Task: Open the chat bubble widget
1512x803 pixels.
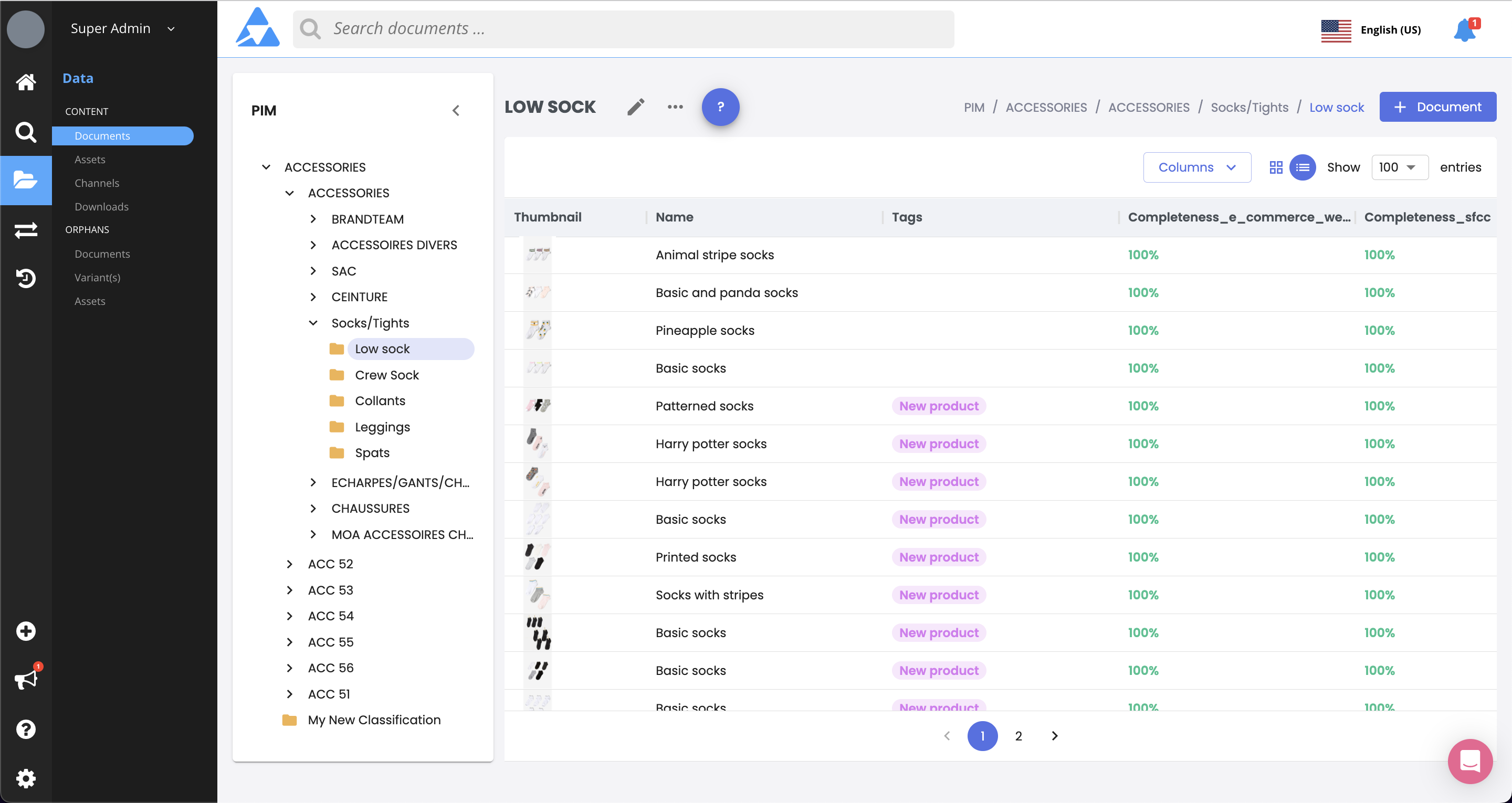Action: [1470, 762]
